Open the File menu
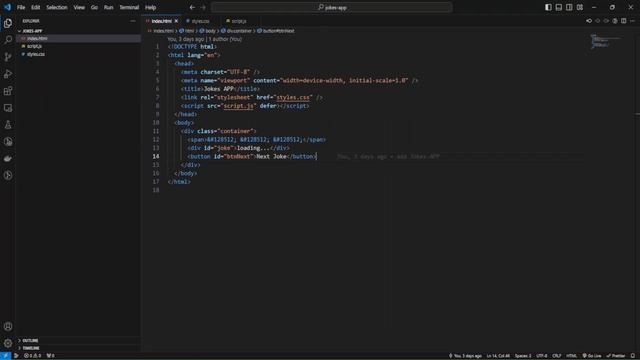 point(21,7)
